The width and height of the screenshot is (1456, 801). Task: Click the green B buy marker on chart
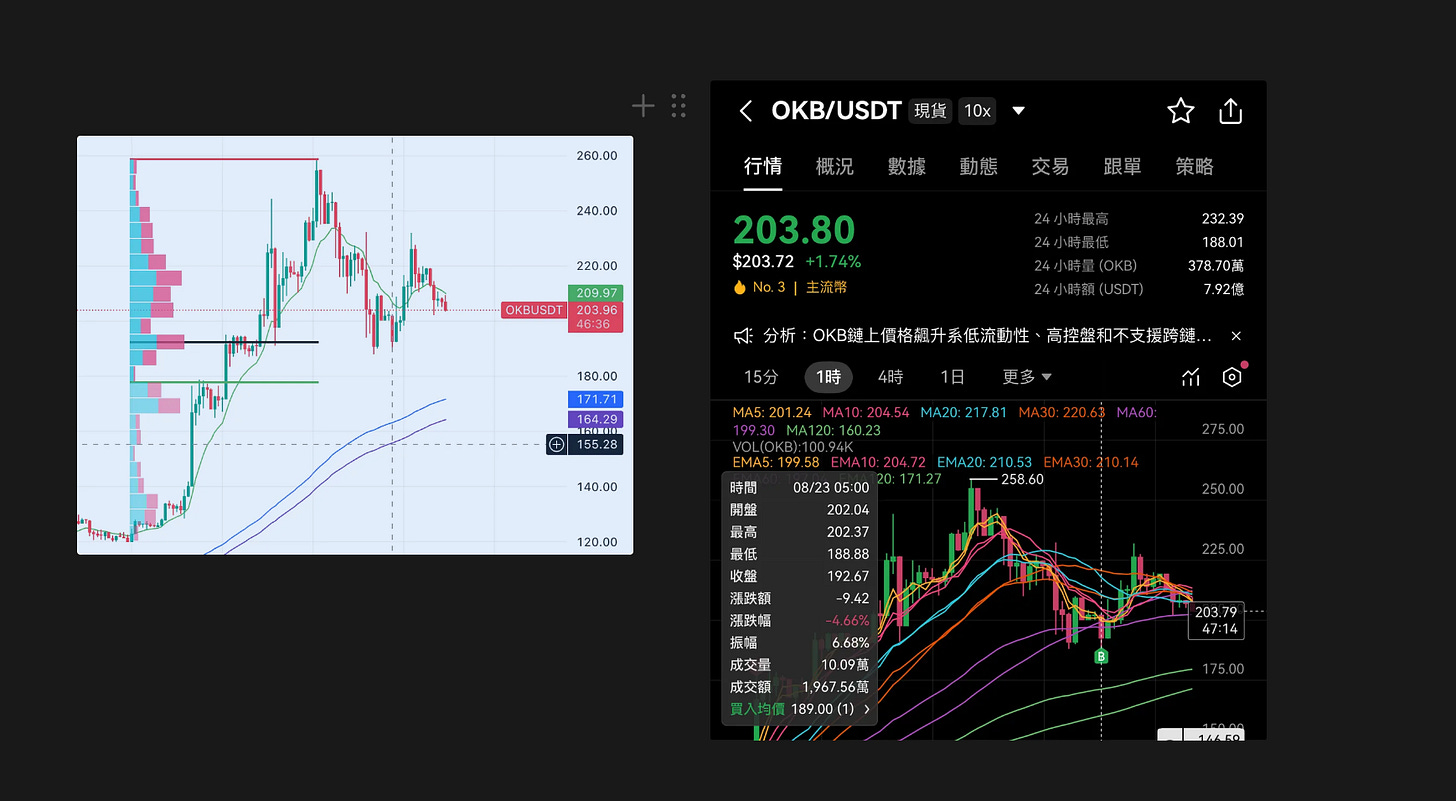click(x=1101, y=656)
